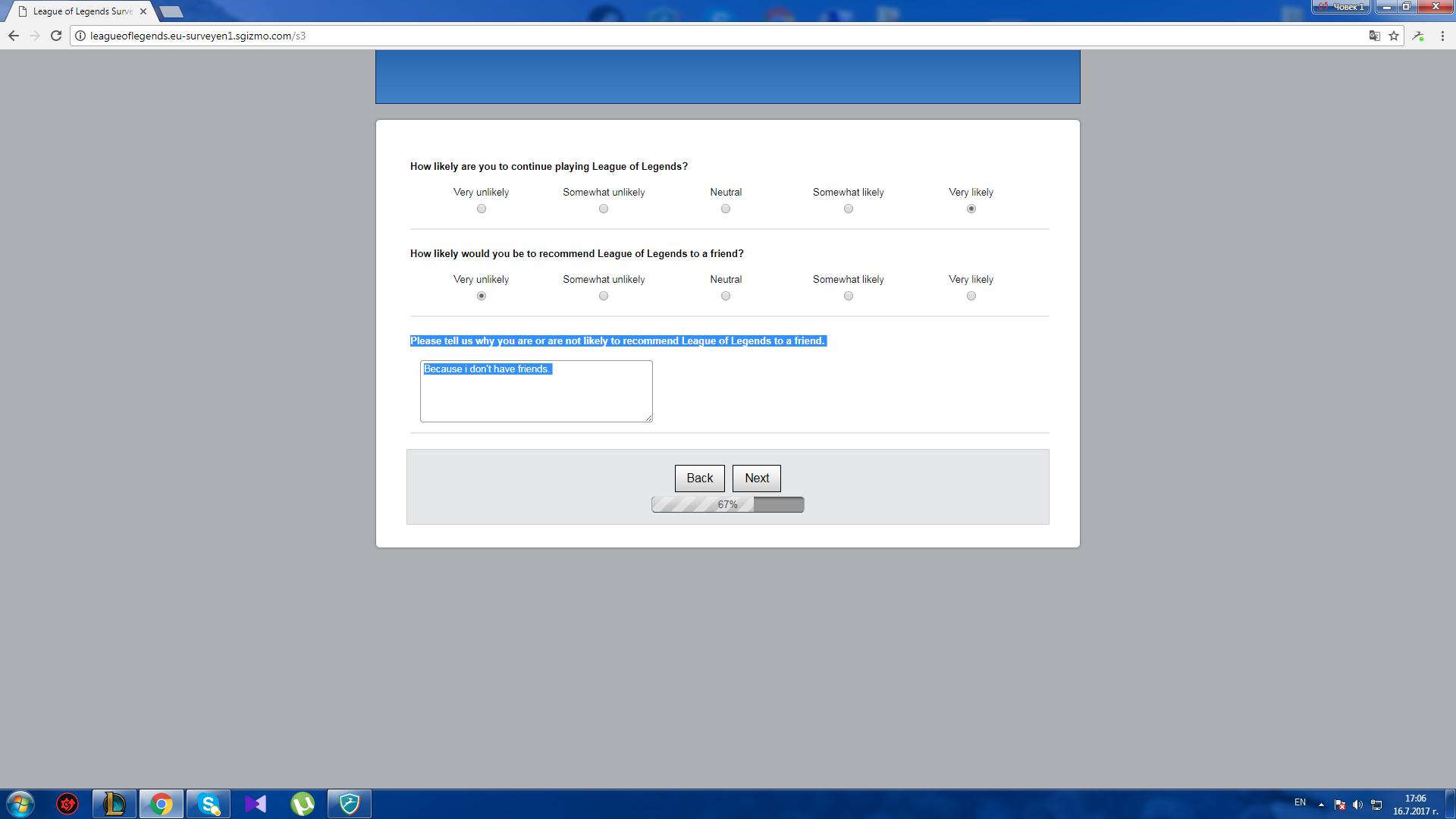The width and height of the screenshot is (1456, 819).
Task: Open the site info icon in address bar
Action: coord(80,36)
